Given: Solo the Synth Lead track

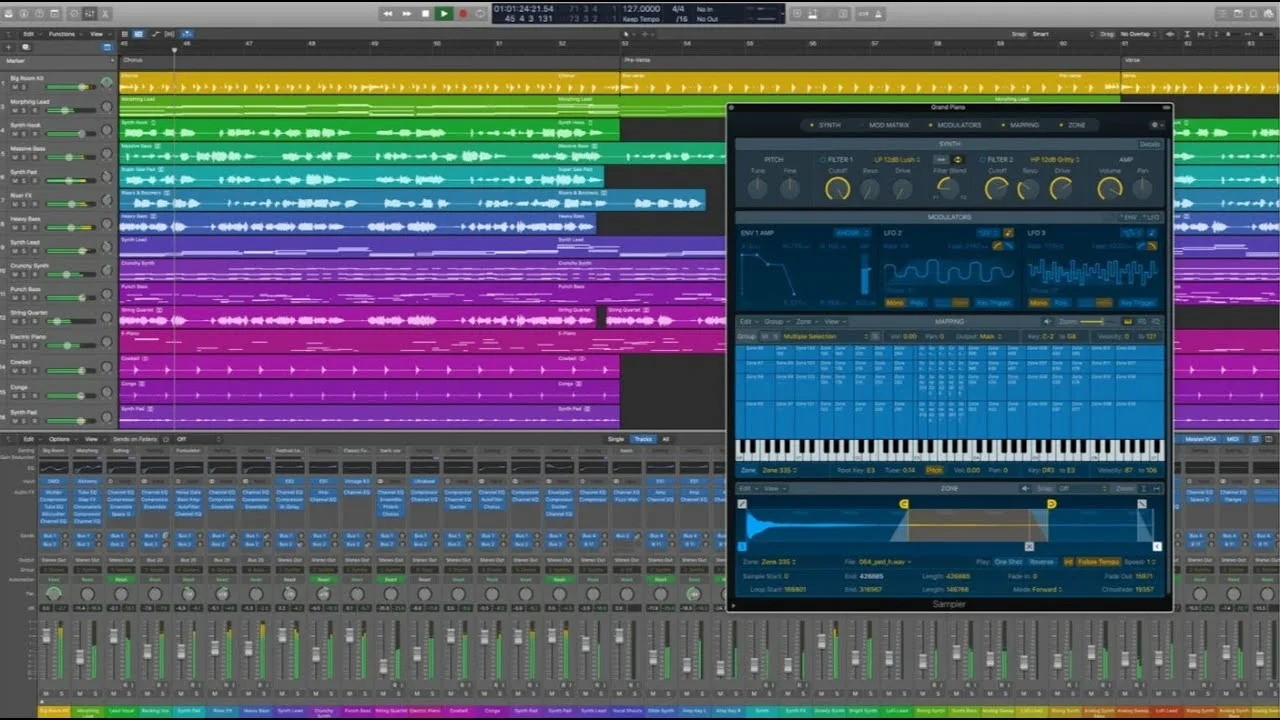Looking at the screenshot, I should (22, 250).
